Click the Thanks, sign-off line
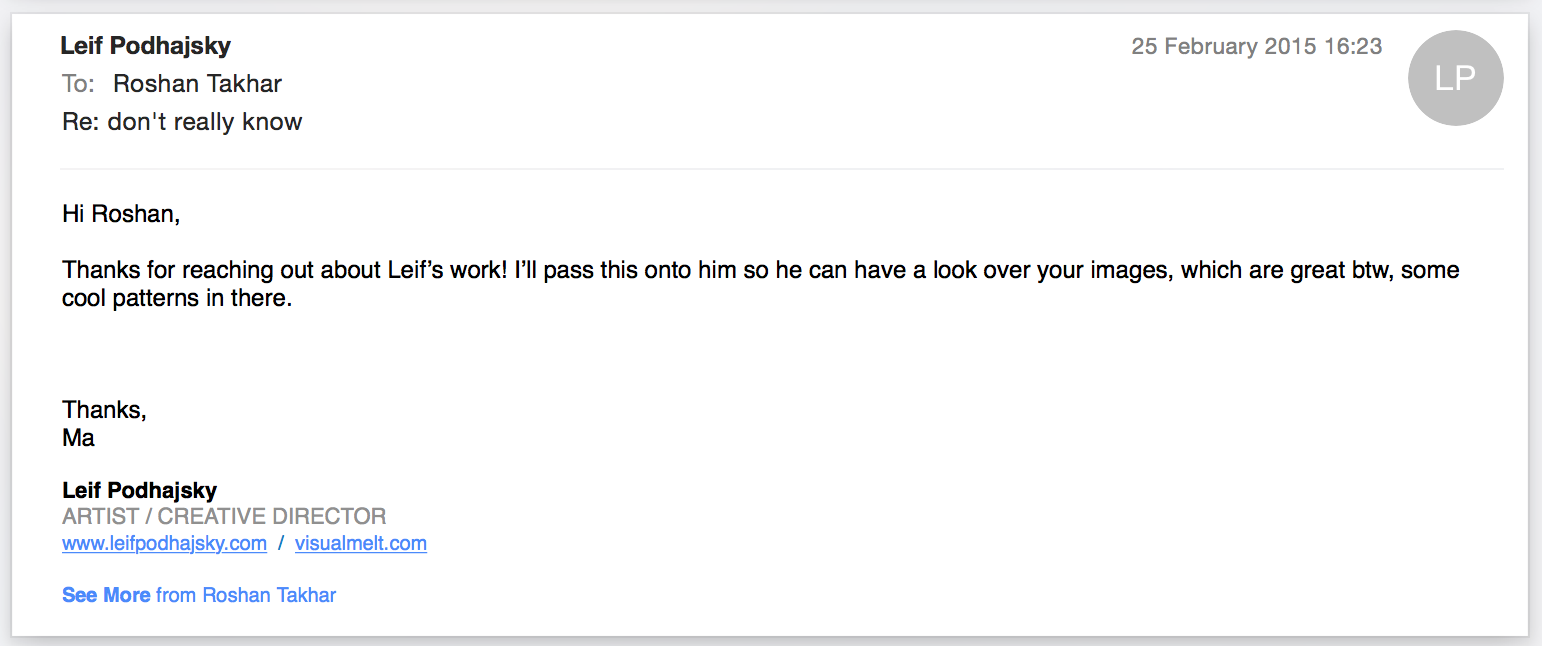1542x646 pixels. 104,409
